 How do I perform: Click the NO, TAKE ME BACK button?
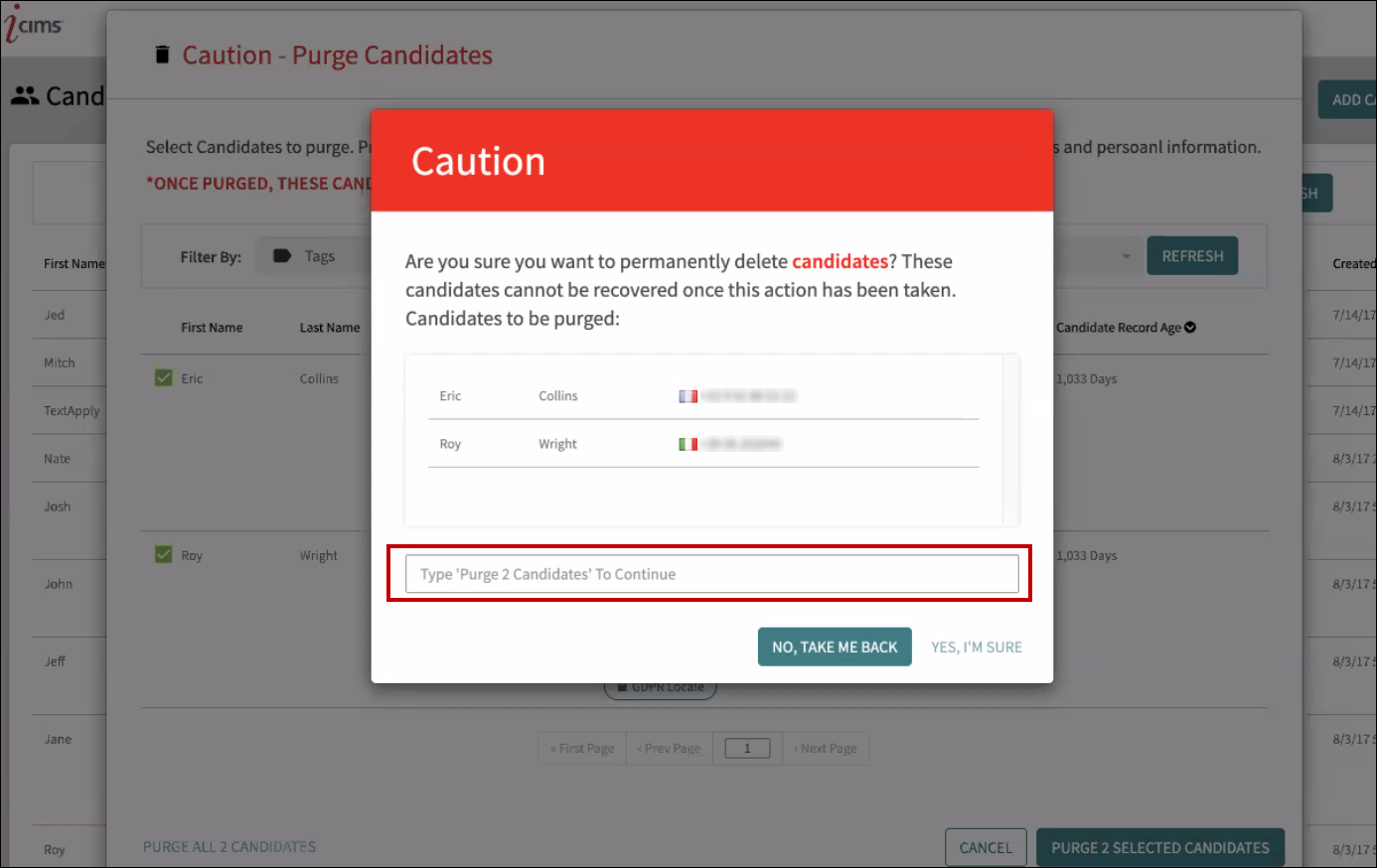pos(835,647)
